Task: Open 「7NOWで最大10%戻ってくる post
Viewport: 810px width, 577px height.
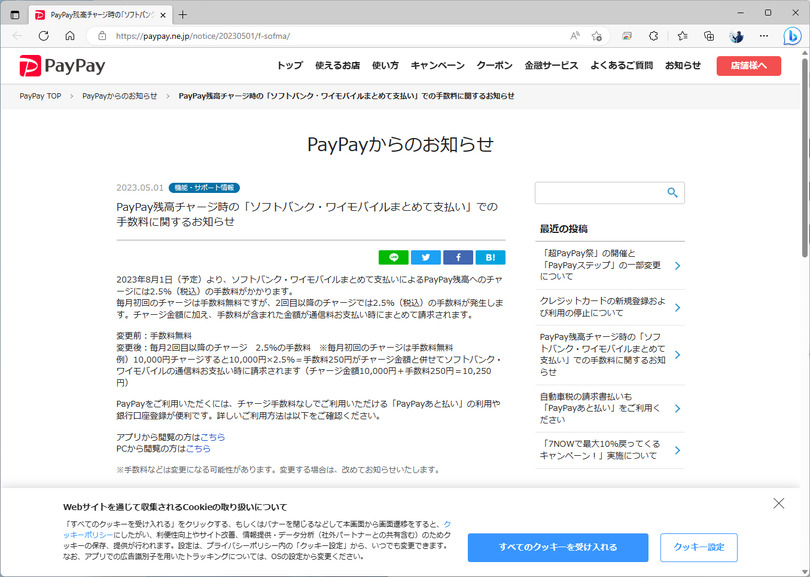Action: click(600, 450)
